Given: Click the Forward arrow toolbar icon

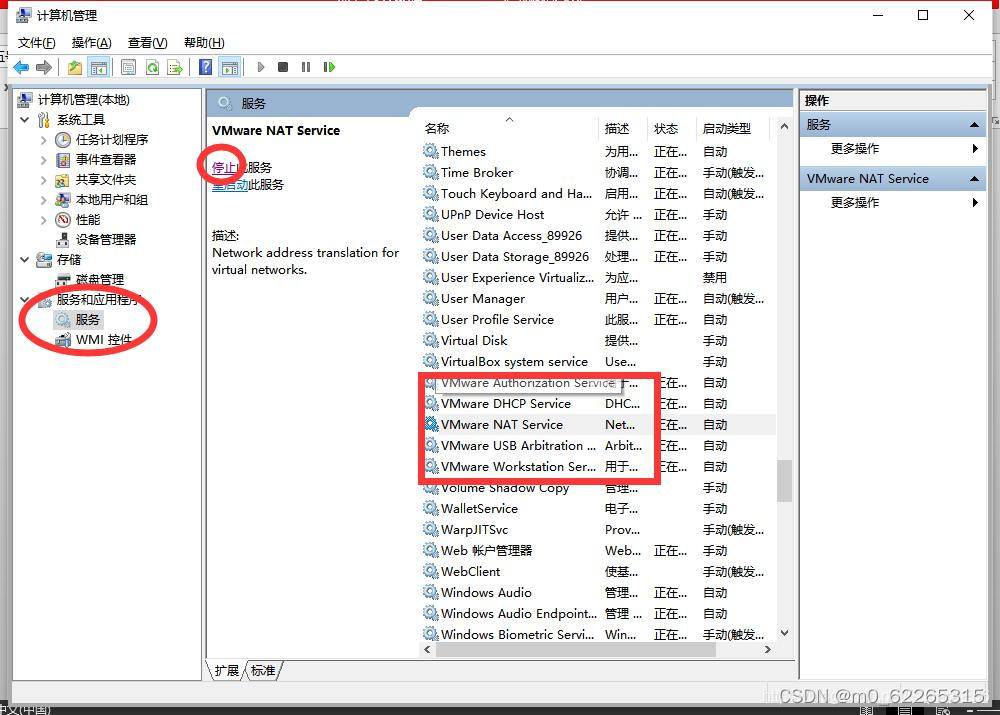Looking at the screenshot, I should [x=44, y=67].
